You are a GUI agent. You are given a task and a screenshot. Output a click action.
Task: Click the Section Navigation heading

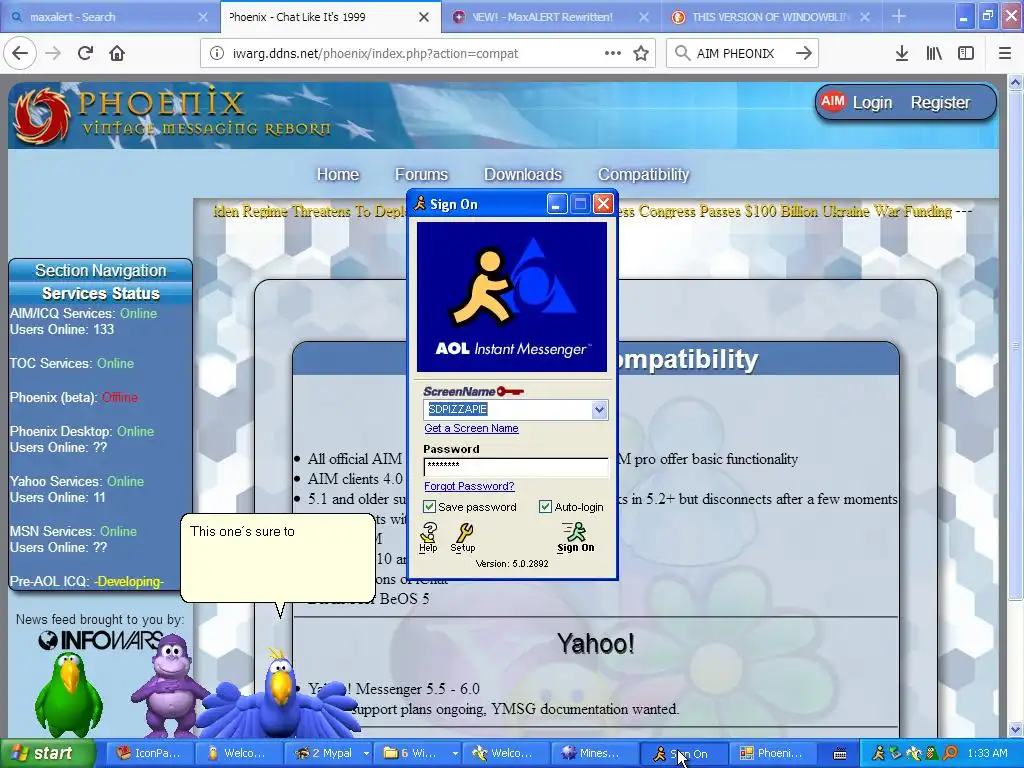point(101,270)
